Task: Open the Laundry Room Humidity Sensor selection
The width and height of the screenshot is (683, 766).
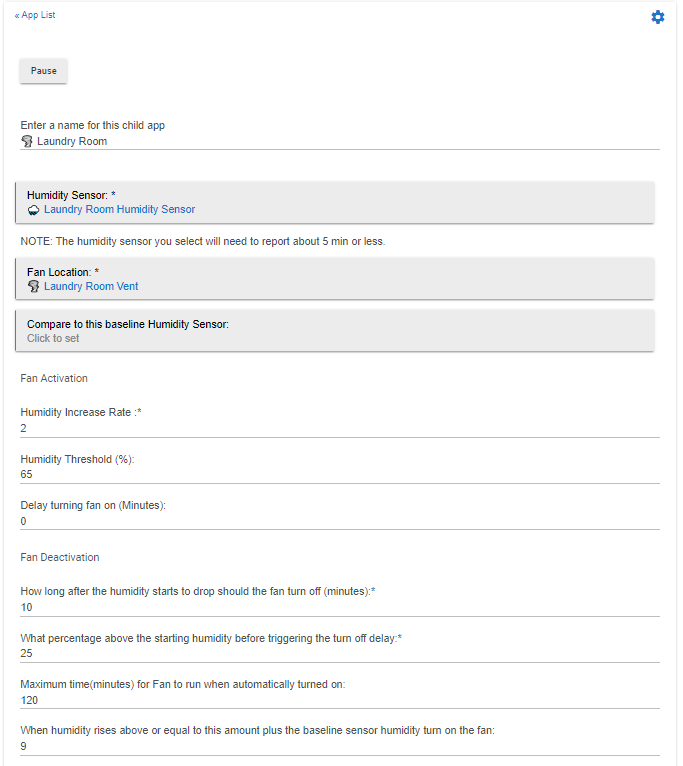Action: [335, 202]
